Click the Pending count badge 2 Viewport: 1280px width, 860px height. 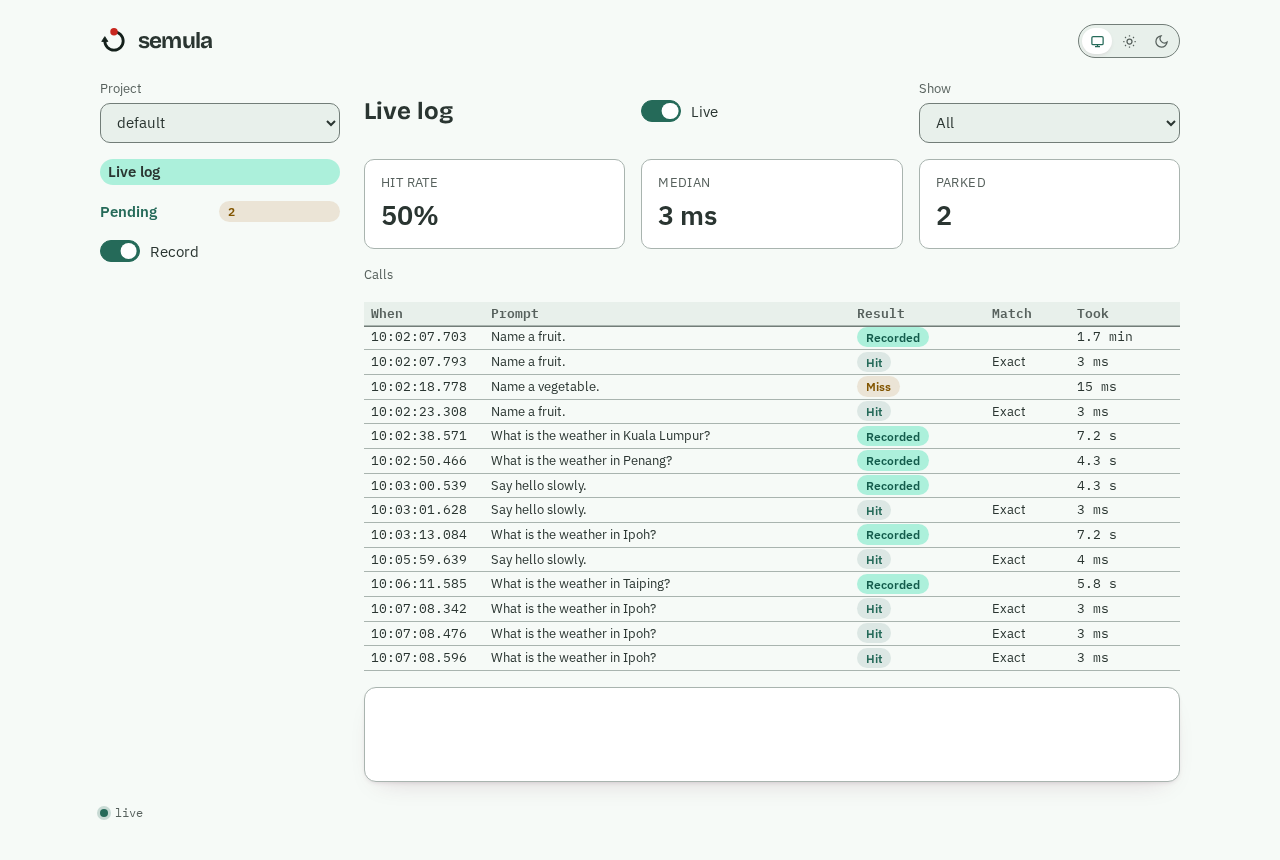[279, 212]
